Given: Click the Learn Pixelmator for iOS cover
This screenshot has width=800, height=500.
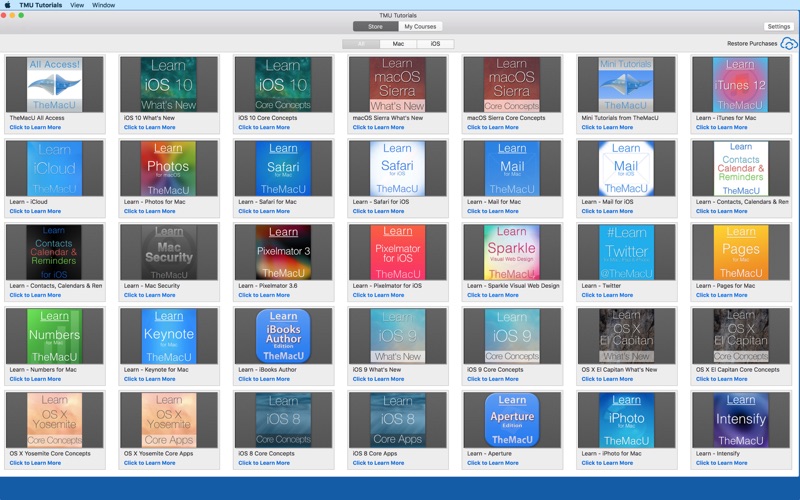Looking at the screenshot, I should [x=397, y=253].
